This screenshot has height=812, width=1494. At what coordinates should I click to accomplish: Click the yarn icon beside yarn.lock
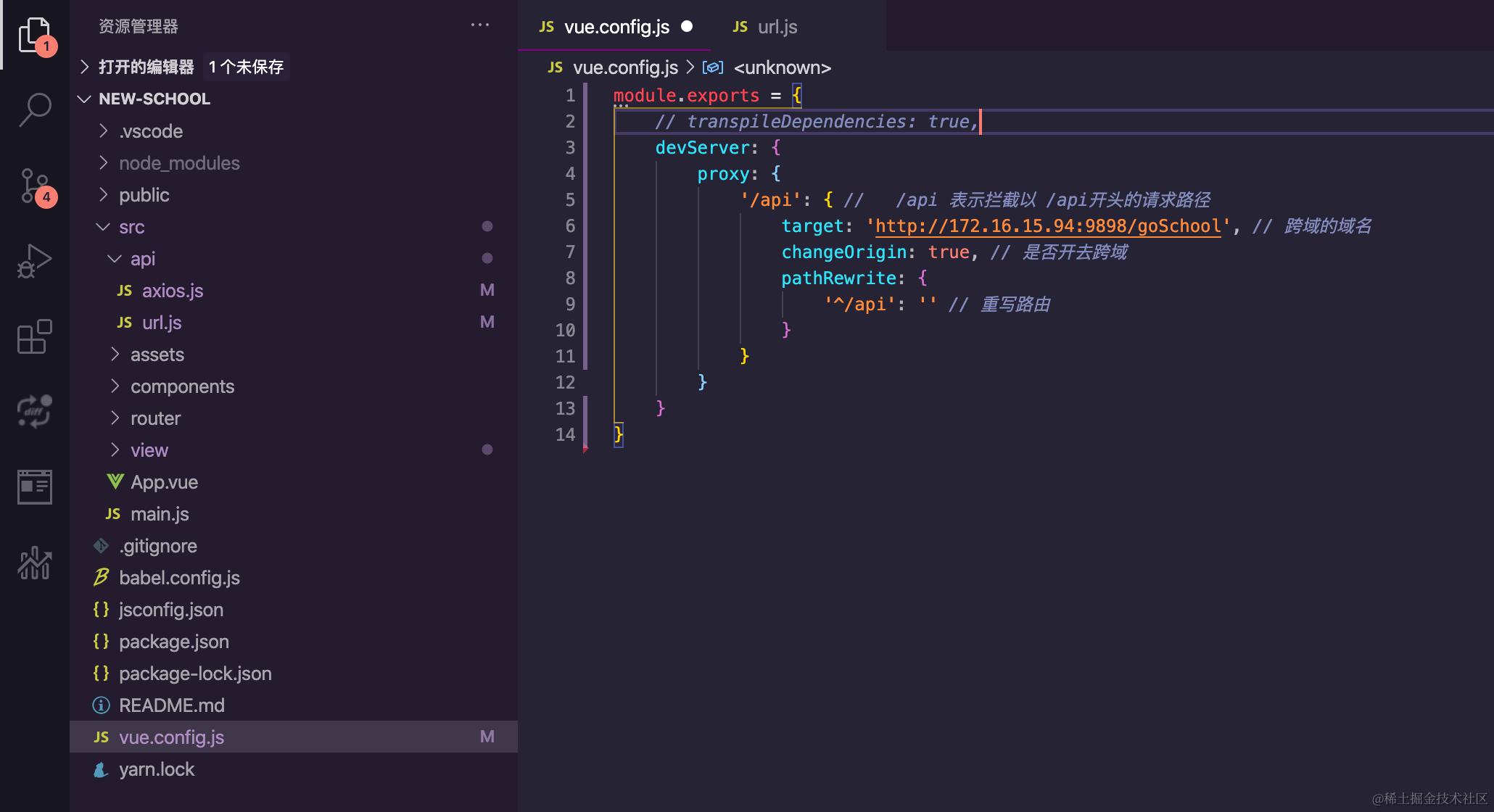pyautogui.click(x=101, y=769)
